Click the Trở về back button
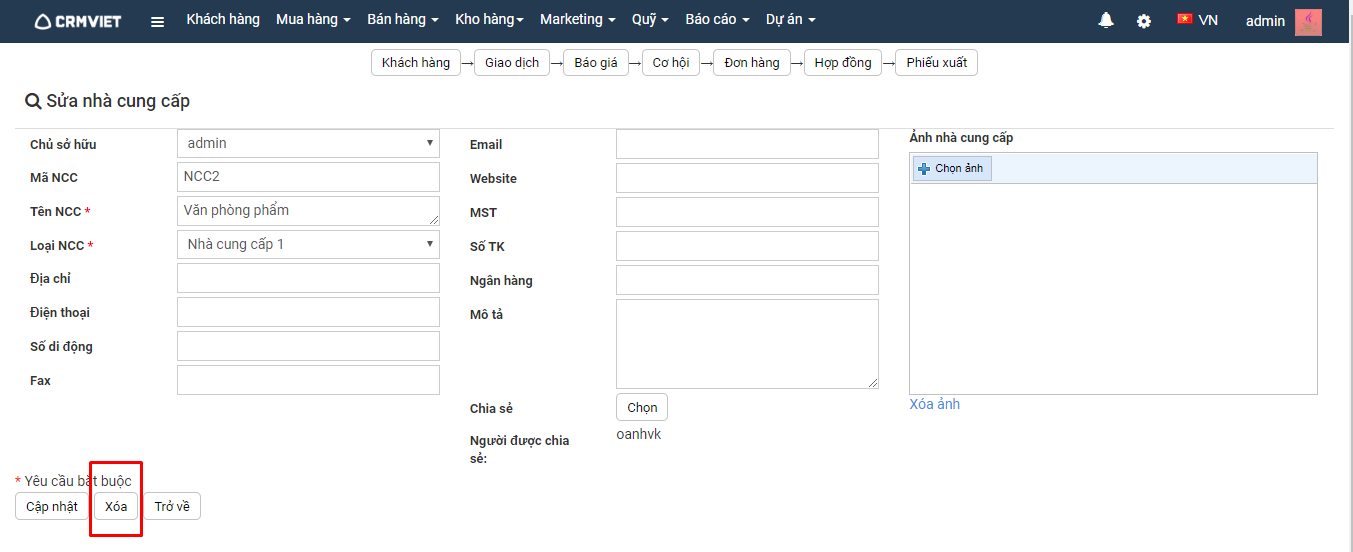The height and width of the screenshot is (552, 1353). click(x=172, y=507)
